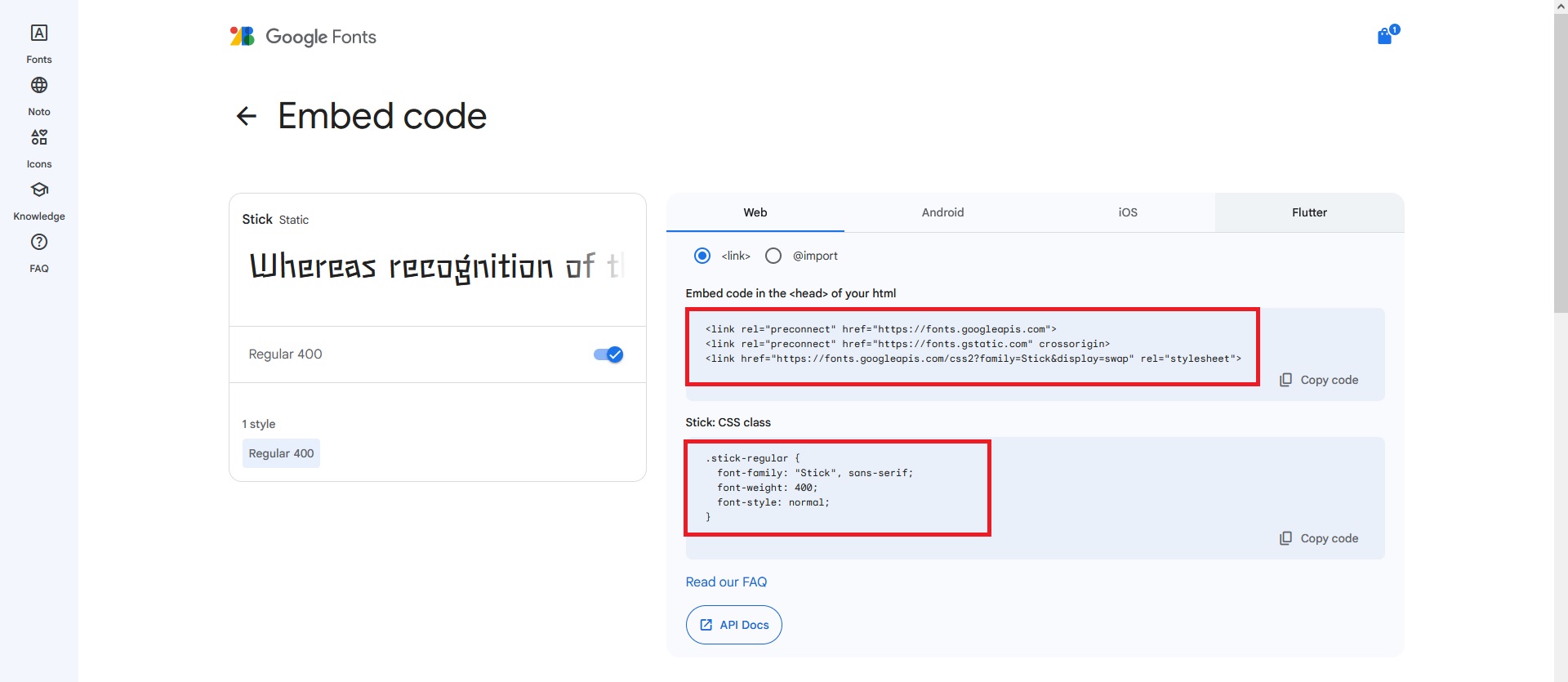Go back using the arrow beside Embed code
The width and height of the screenshot is (1568, 682).
point(246,116)
